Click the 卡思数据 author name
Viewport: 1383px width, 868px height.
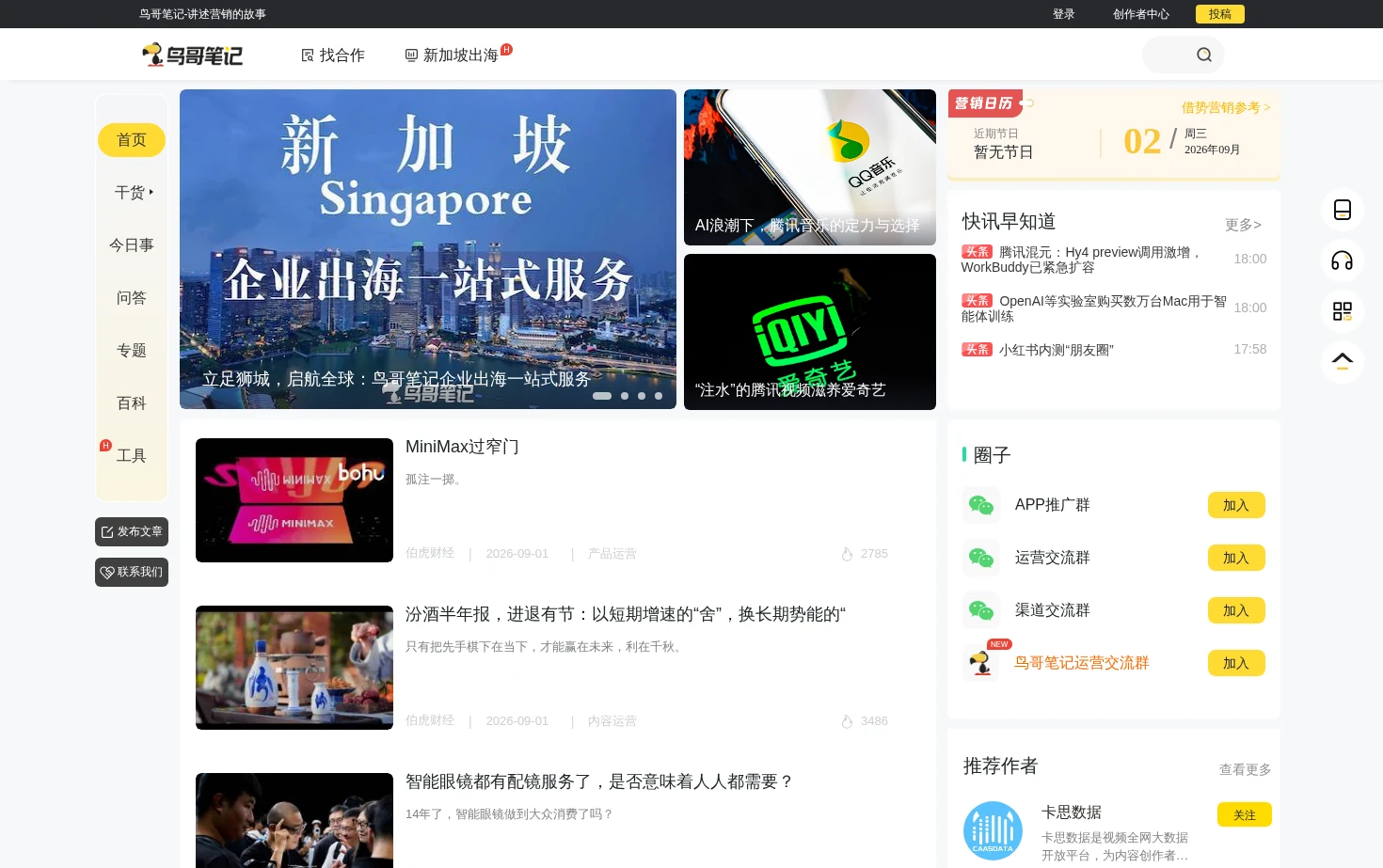pos(1072,813)
